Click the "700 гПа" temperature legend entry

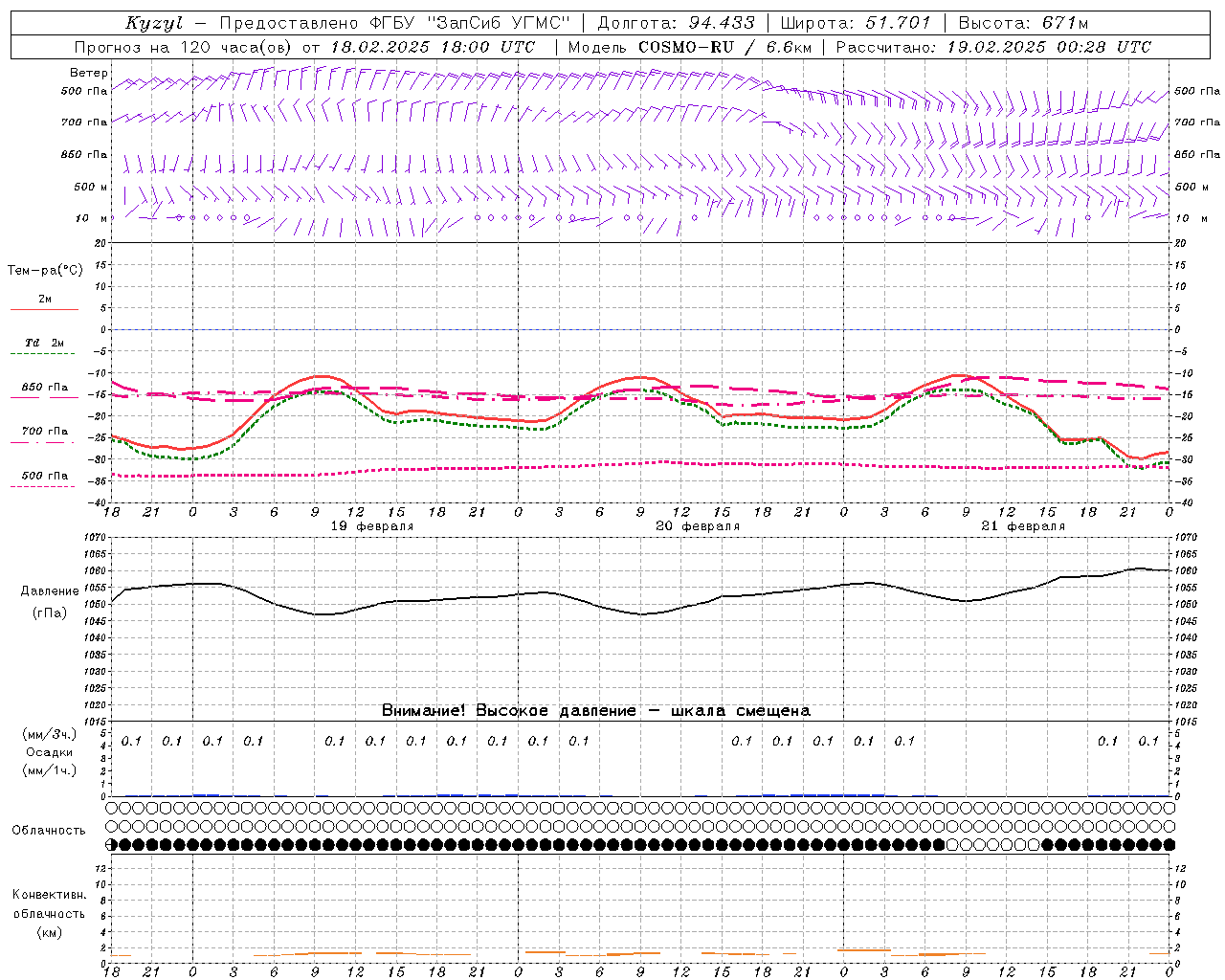45,432
